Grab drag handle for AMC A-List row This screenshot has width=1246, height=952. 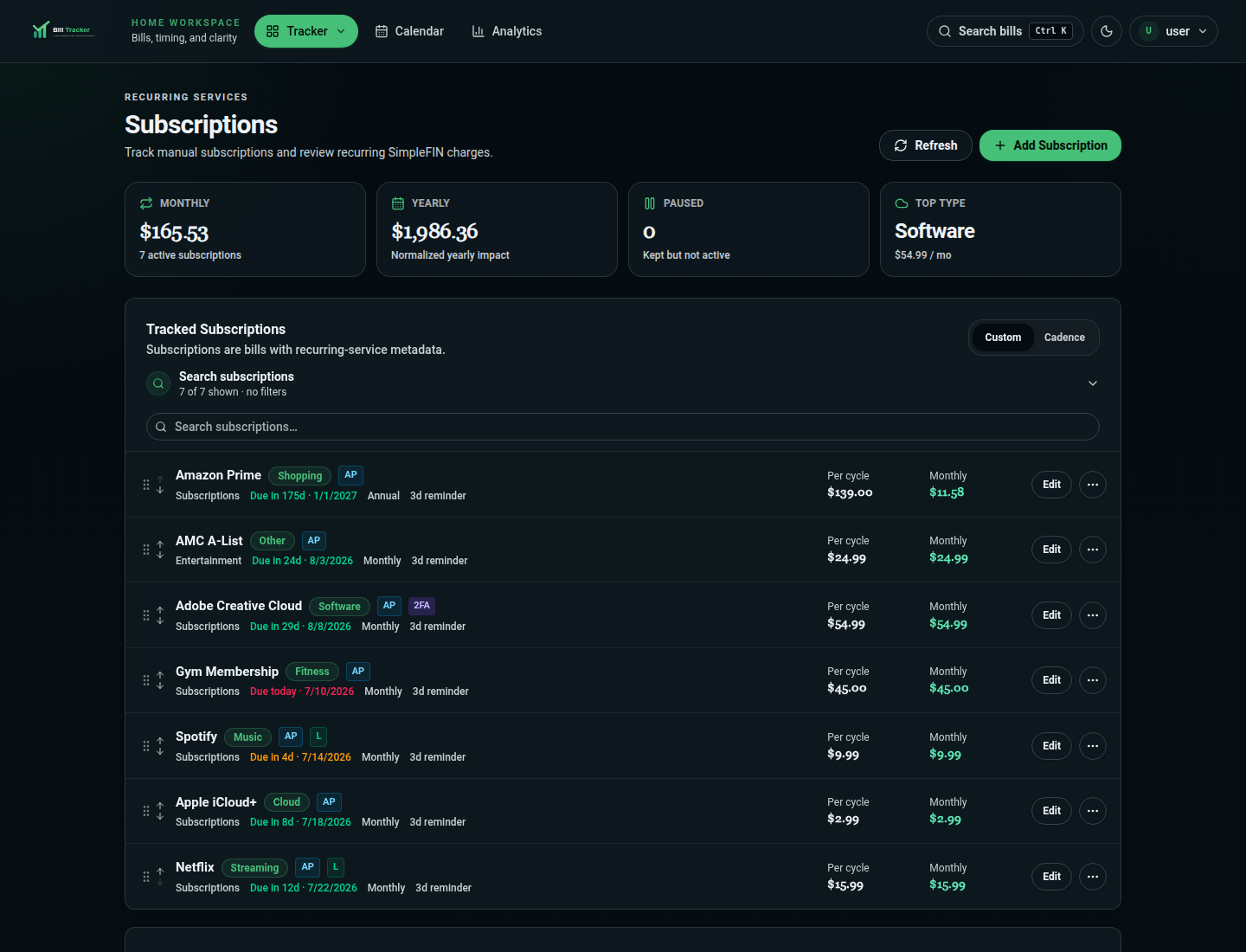point(146,550)
